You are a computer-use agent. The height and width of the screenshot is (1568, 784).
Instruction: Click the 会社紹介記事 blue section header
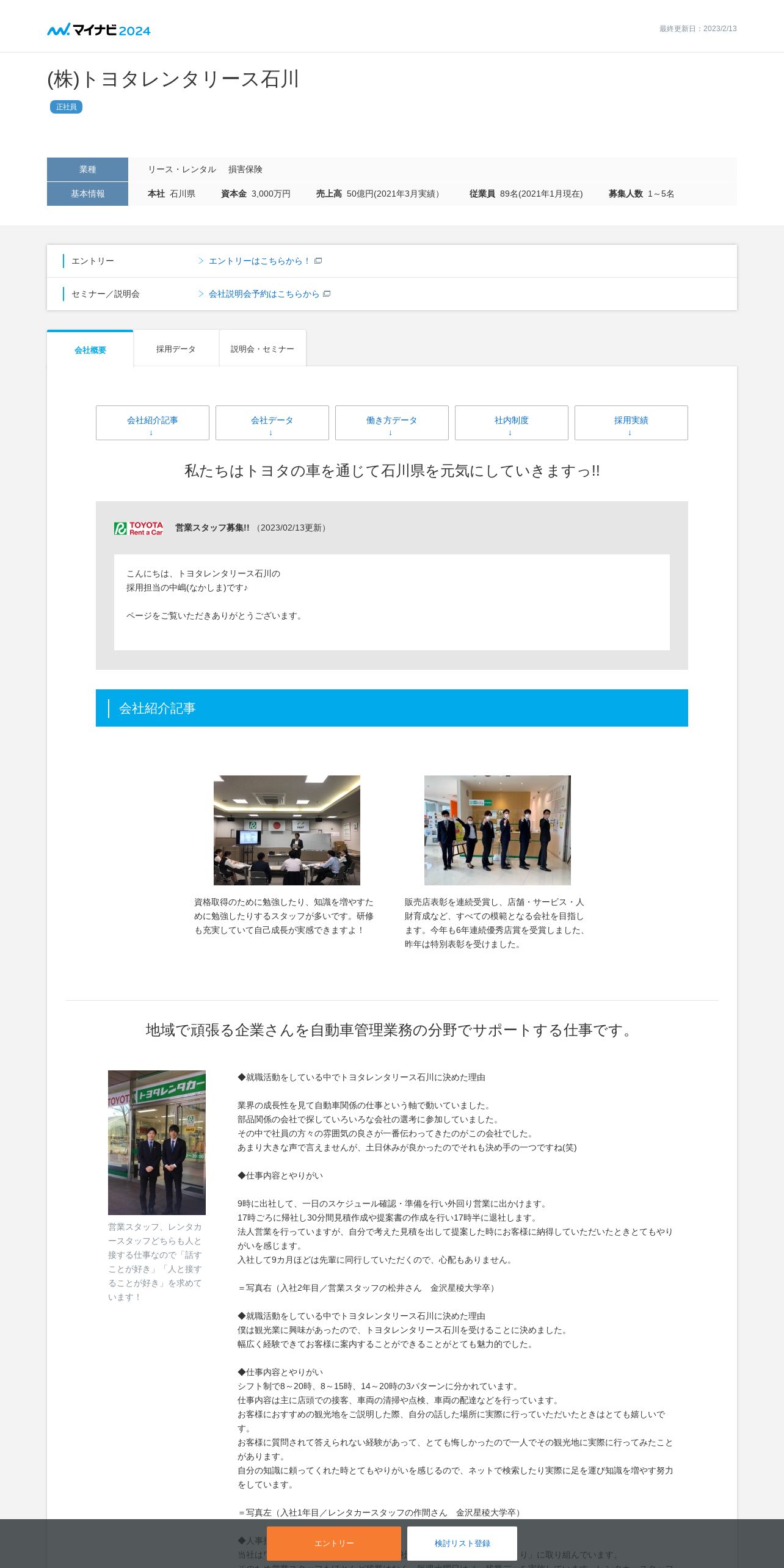[392, 708]
